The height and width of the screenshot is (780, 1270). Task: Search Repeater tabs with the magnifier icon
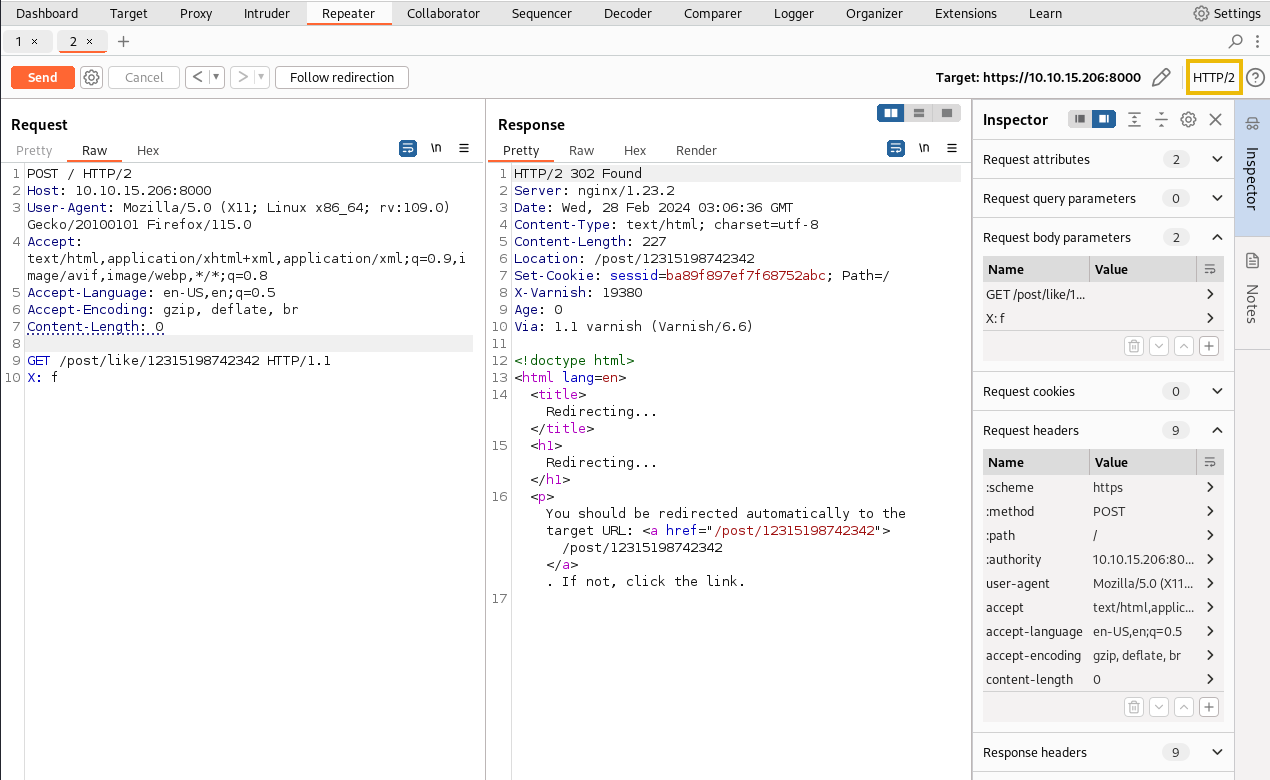coord(1236,41)
